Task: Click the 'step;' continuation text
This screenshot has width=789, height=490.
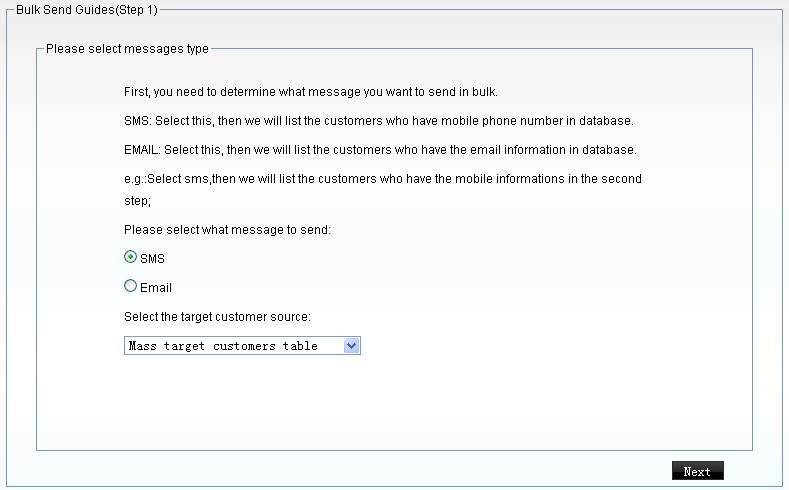Action: click(137, 200)
